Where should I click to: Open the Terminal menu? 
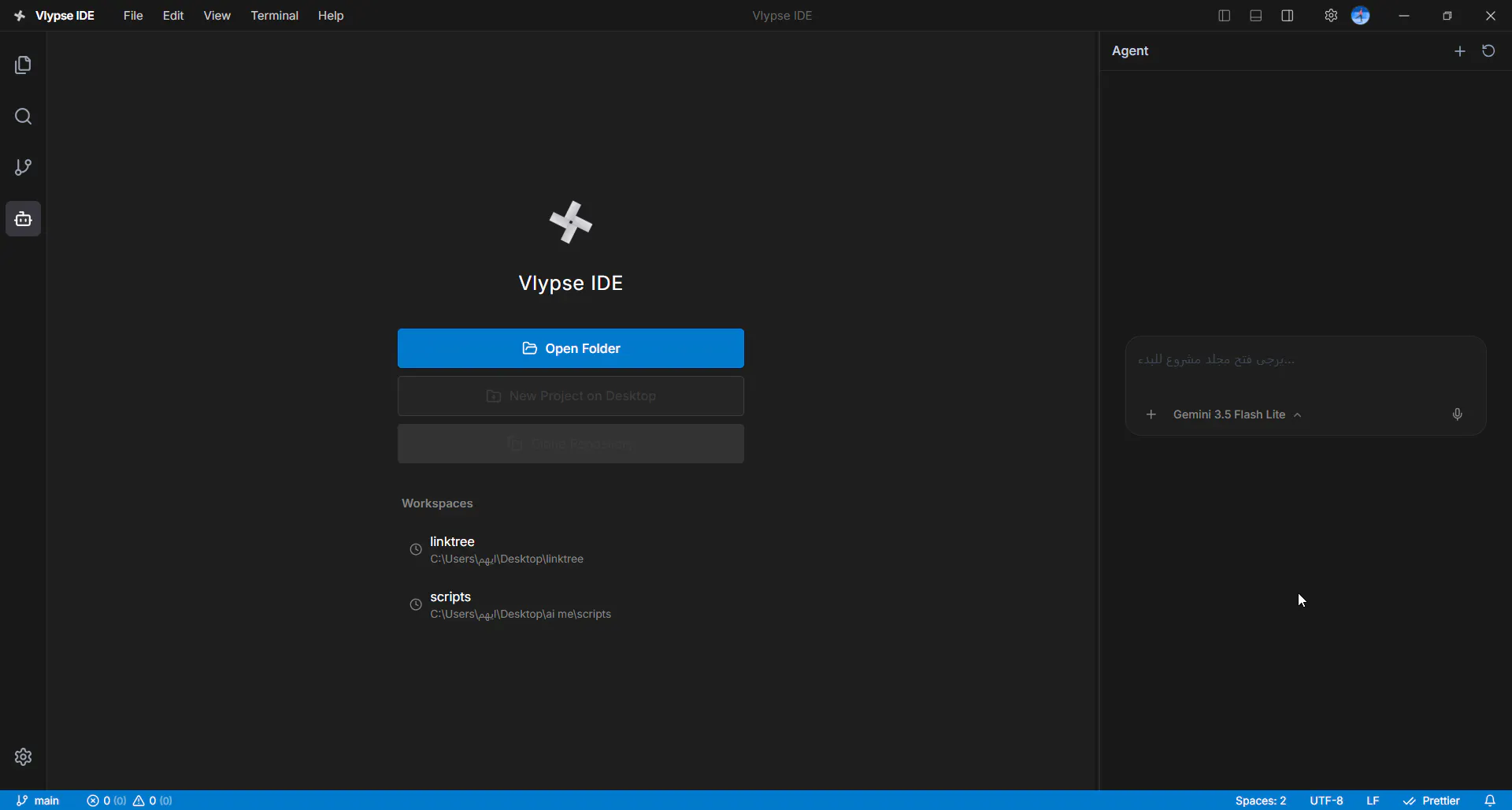pyautogui.click(x=274, y=16)
